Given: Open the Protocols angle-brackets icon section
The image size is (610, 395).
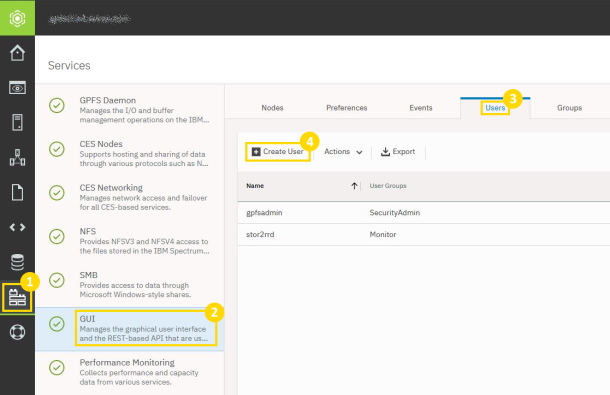Looking at the screenshot, I should pyautogui.click(x=17, y=227).
